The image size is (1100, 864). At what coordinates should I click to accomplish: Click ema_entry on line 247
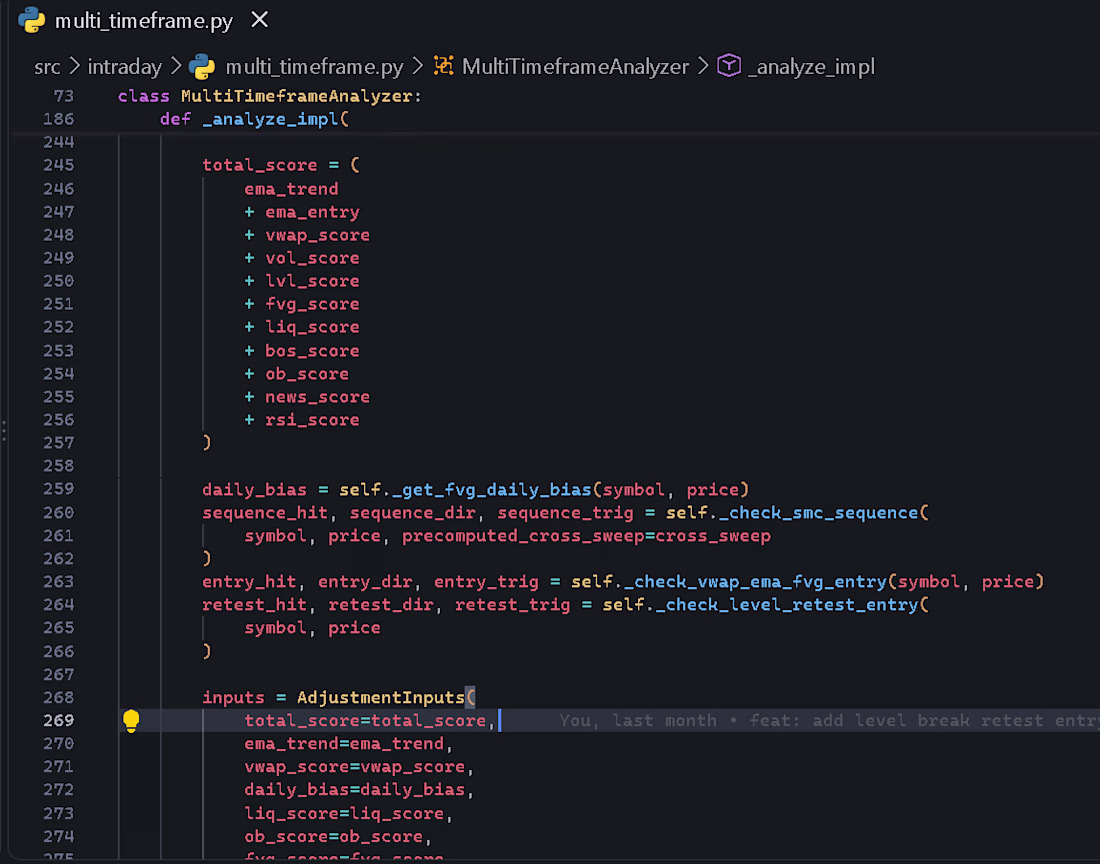(x=312, y=212)
